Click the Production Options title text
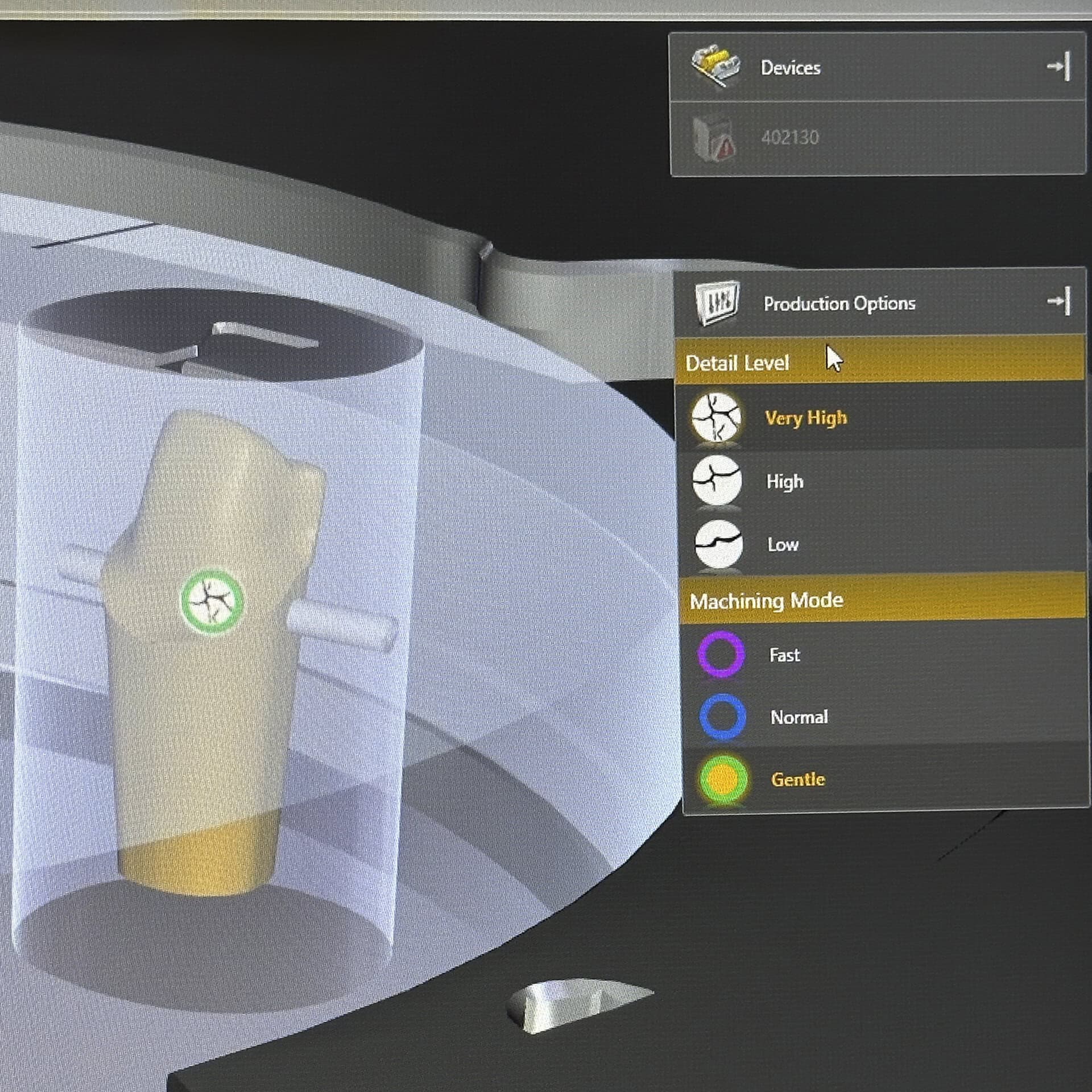This screenshot has height=1092, width=1092. pyautogui.click(x=839, y=303)
